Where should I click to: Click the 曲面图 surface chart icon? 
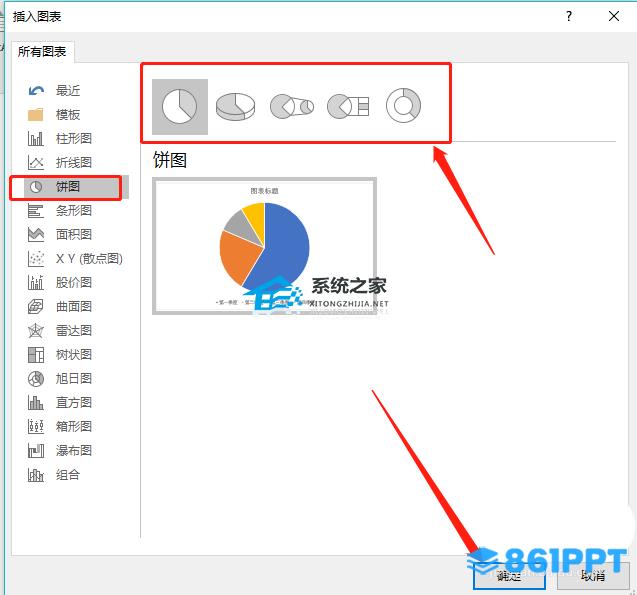click(36, 306)
